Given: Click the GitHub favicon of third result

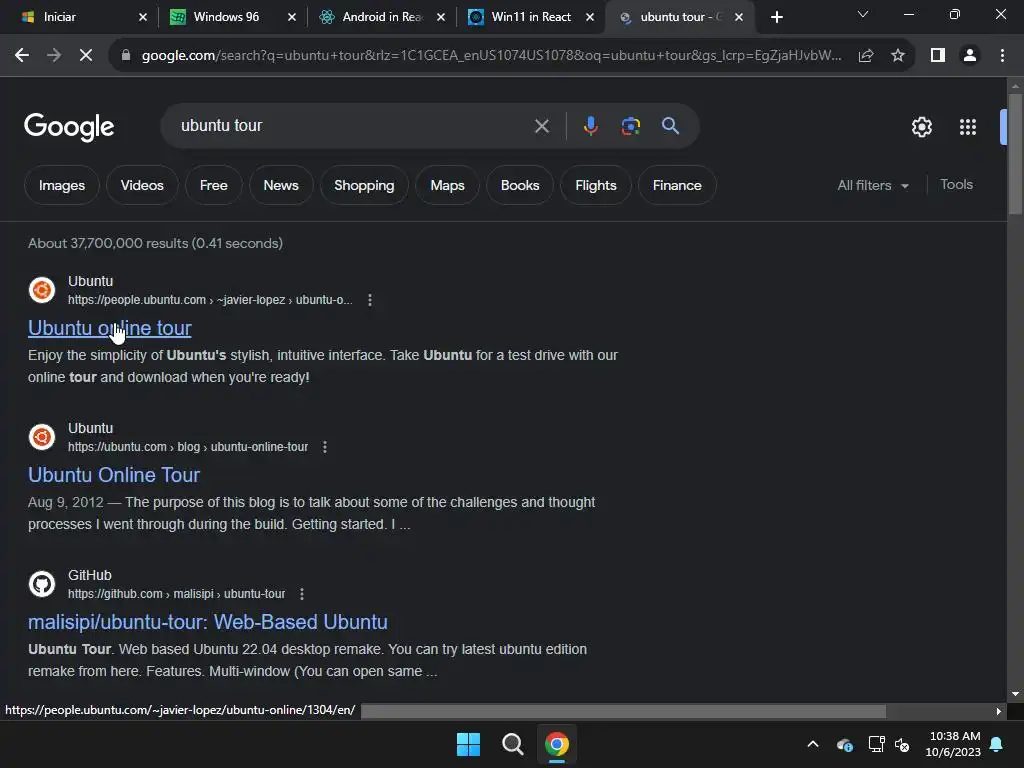Looking at the screenshot, I should click(42, 584).
